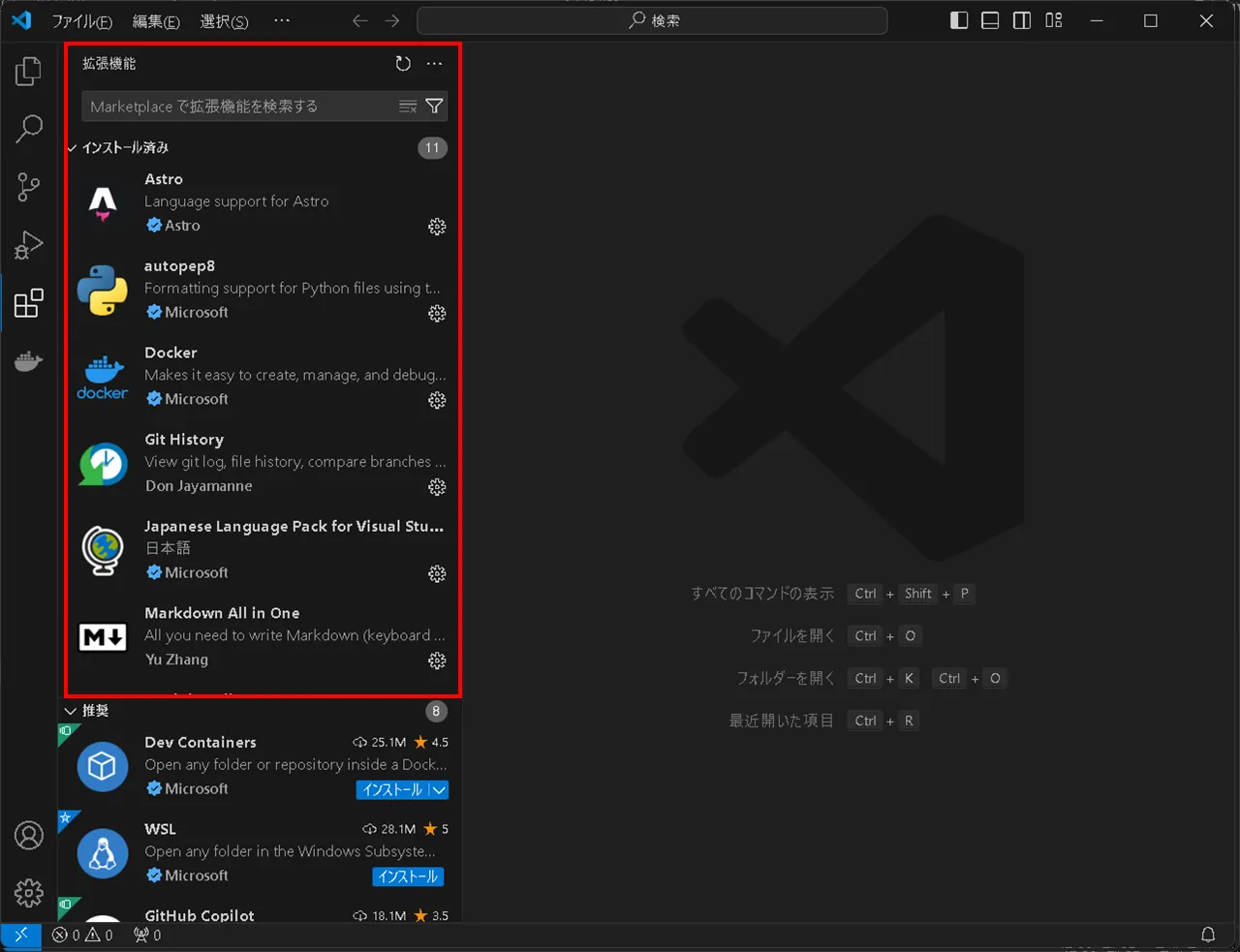Open the Docker view in activity bar
The width and height of the screenshot is (1240, 952).
coord(29,361)
